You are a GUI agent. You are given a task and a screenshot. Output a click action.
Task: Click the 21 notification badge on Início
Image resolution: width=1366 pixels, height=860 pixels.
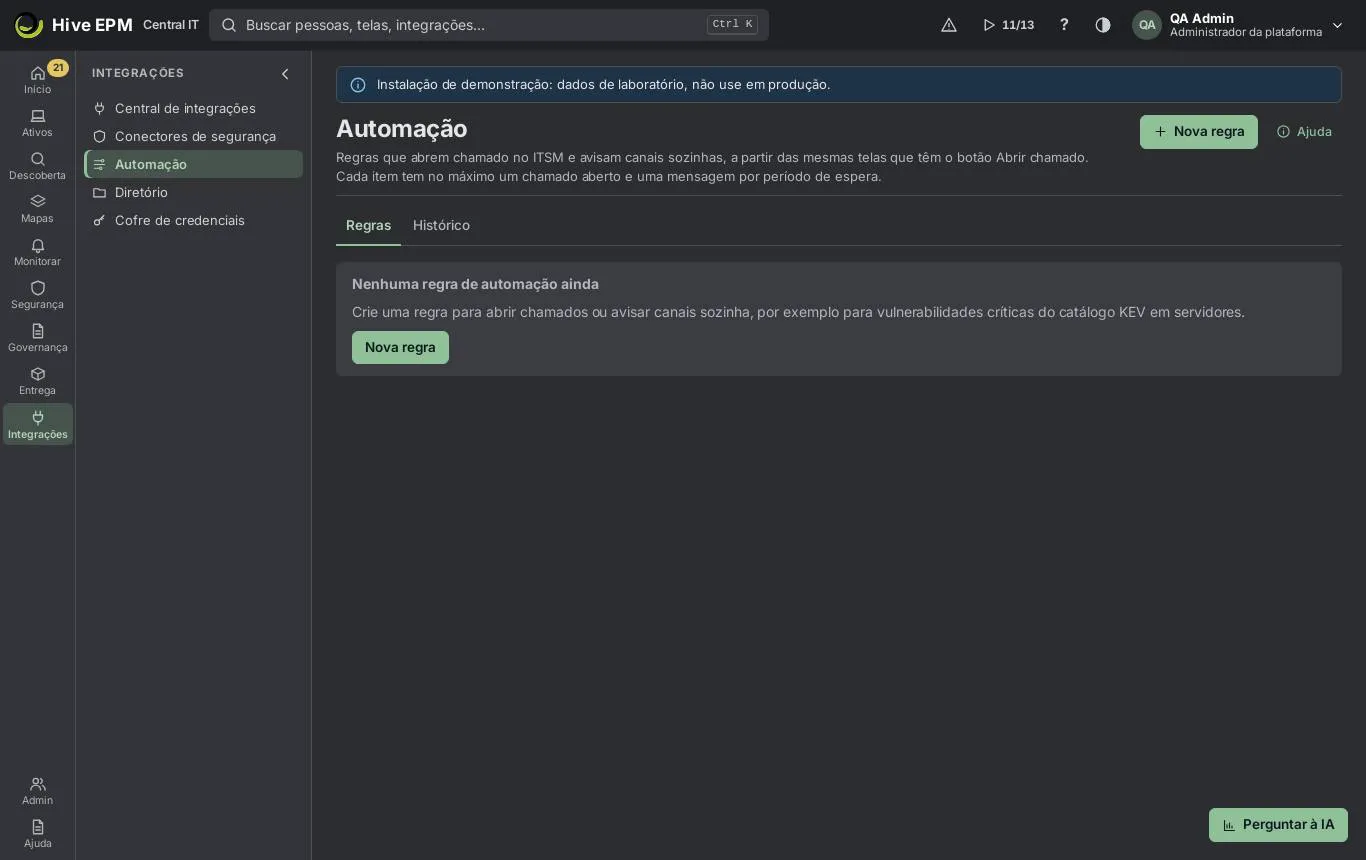point(58,68)
